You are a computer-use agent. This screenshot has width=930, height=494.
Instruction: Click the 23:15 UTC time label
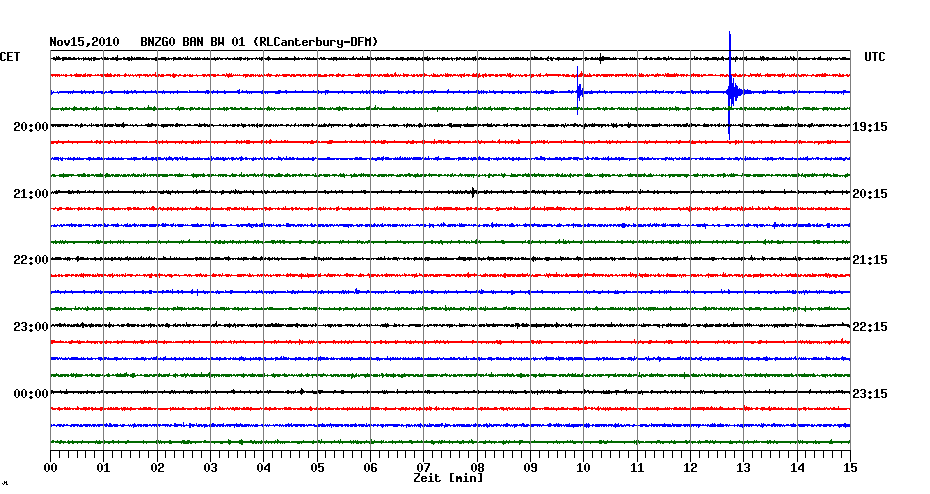[870, 394]
